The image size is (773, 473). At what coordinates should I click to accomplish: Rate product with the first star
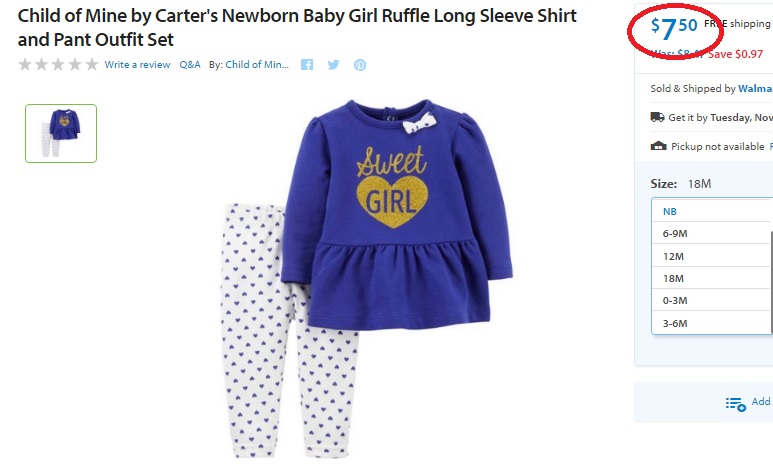[x=25, y=65]
